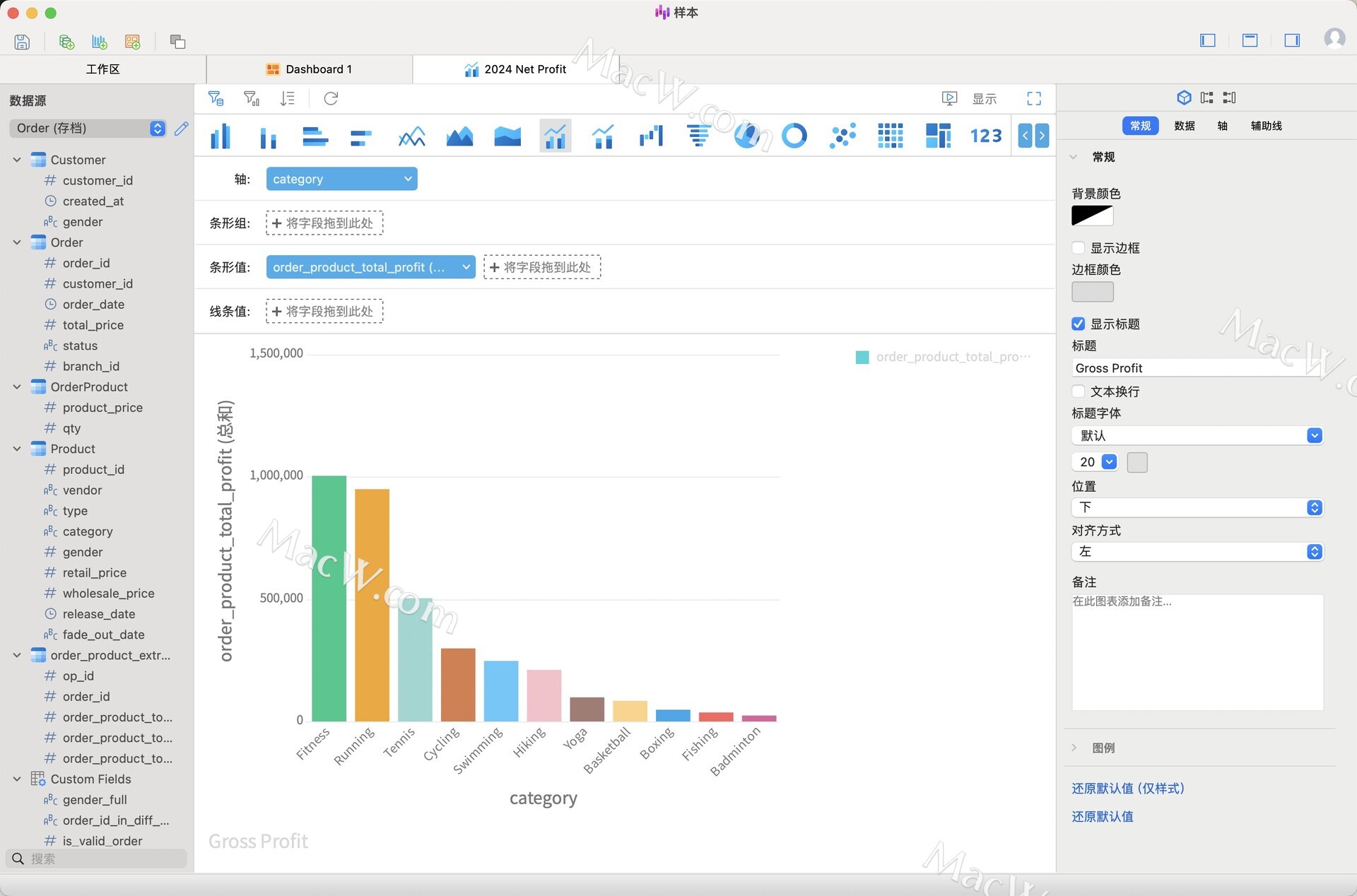Select the 123 value chart type
The height and width of the screenshot is (896, 1357).
point(986,136)
